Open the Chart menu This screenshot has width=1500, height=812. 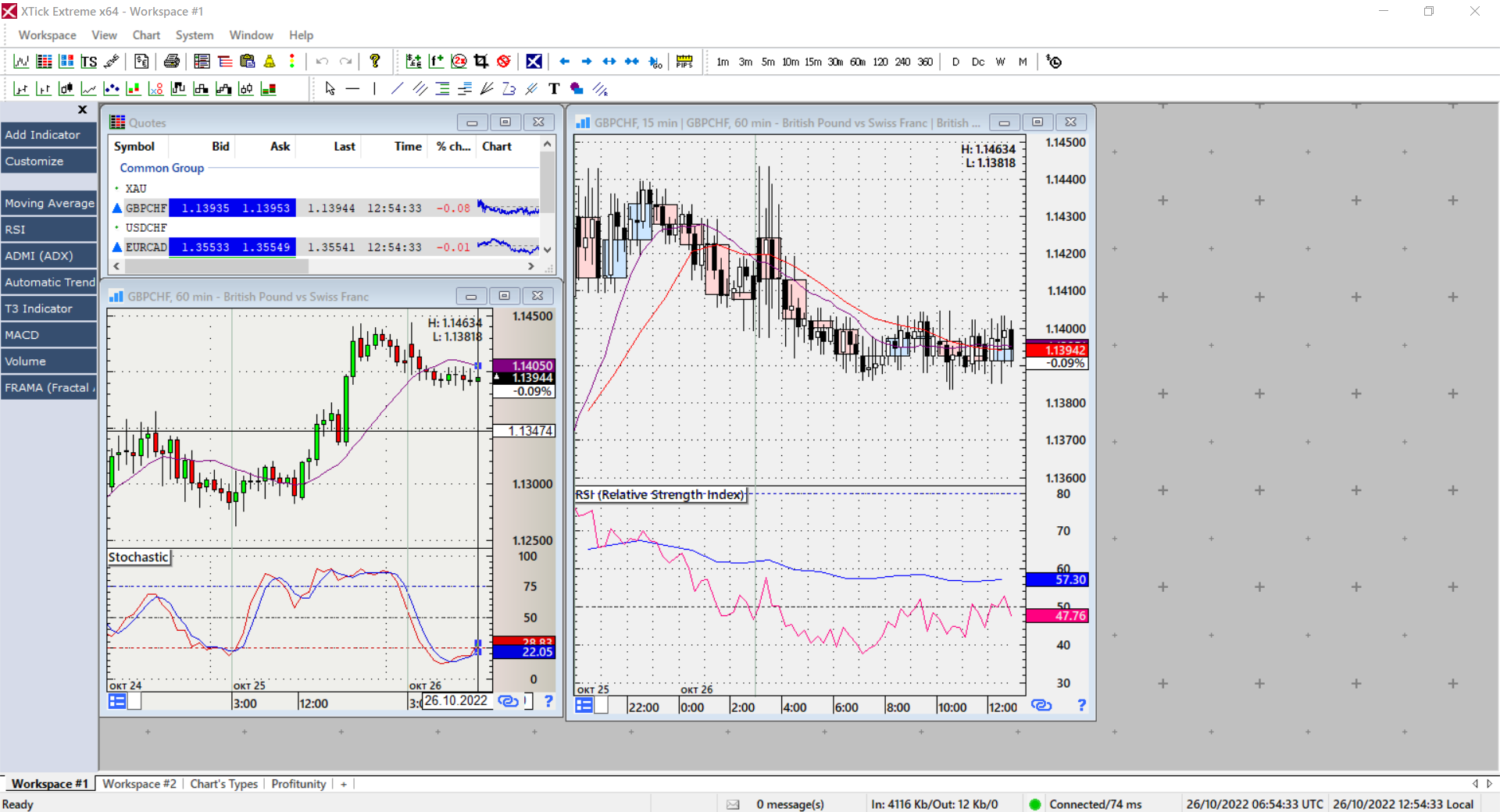click(146, 35)
